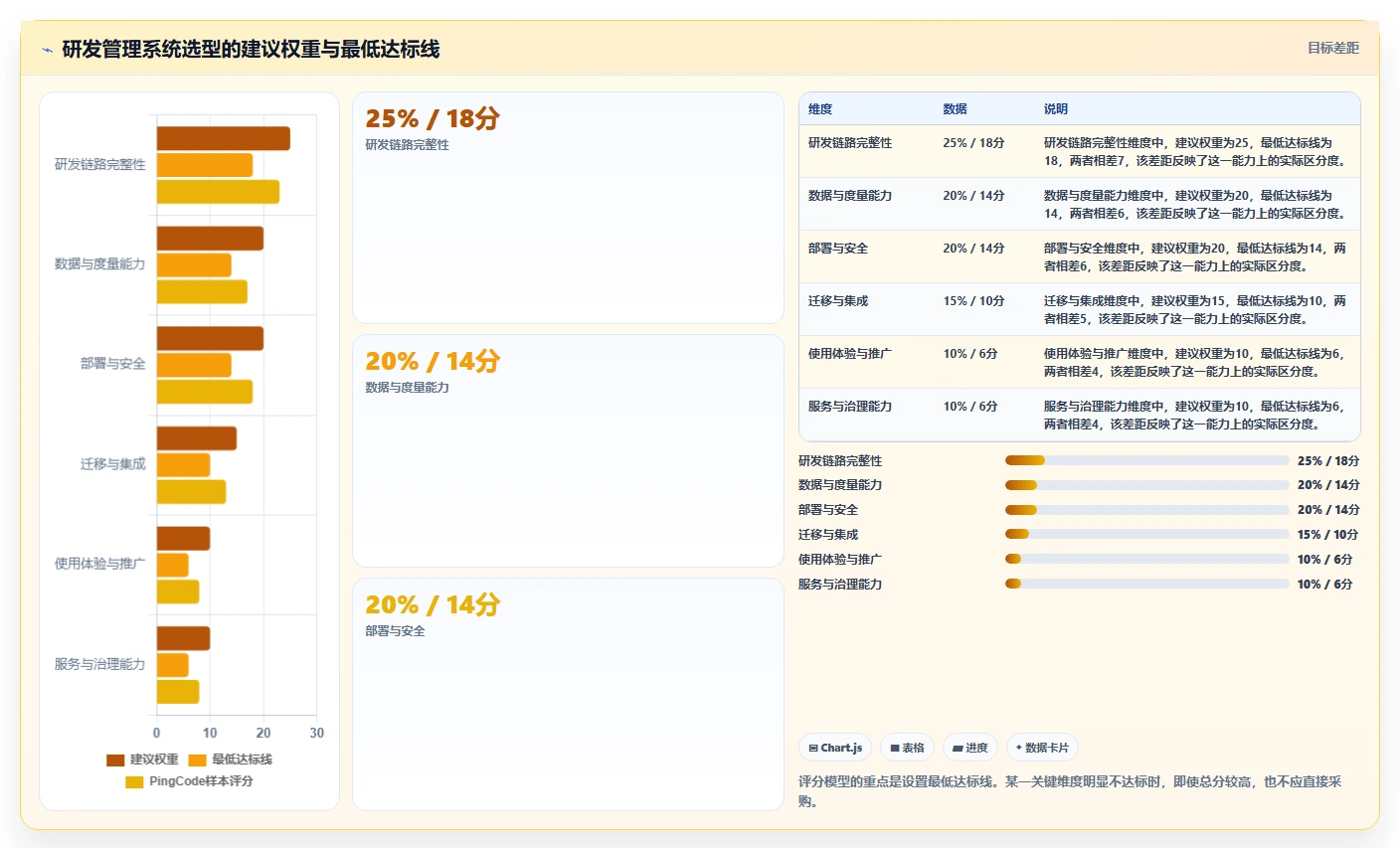Viewport: 1400px width, 848px height.
Task: Click the 使用体验与推广 progress bar
Action: pos(1147,560)
